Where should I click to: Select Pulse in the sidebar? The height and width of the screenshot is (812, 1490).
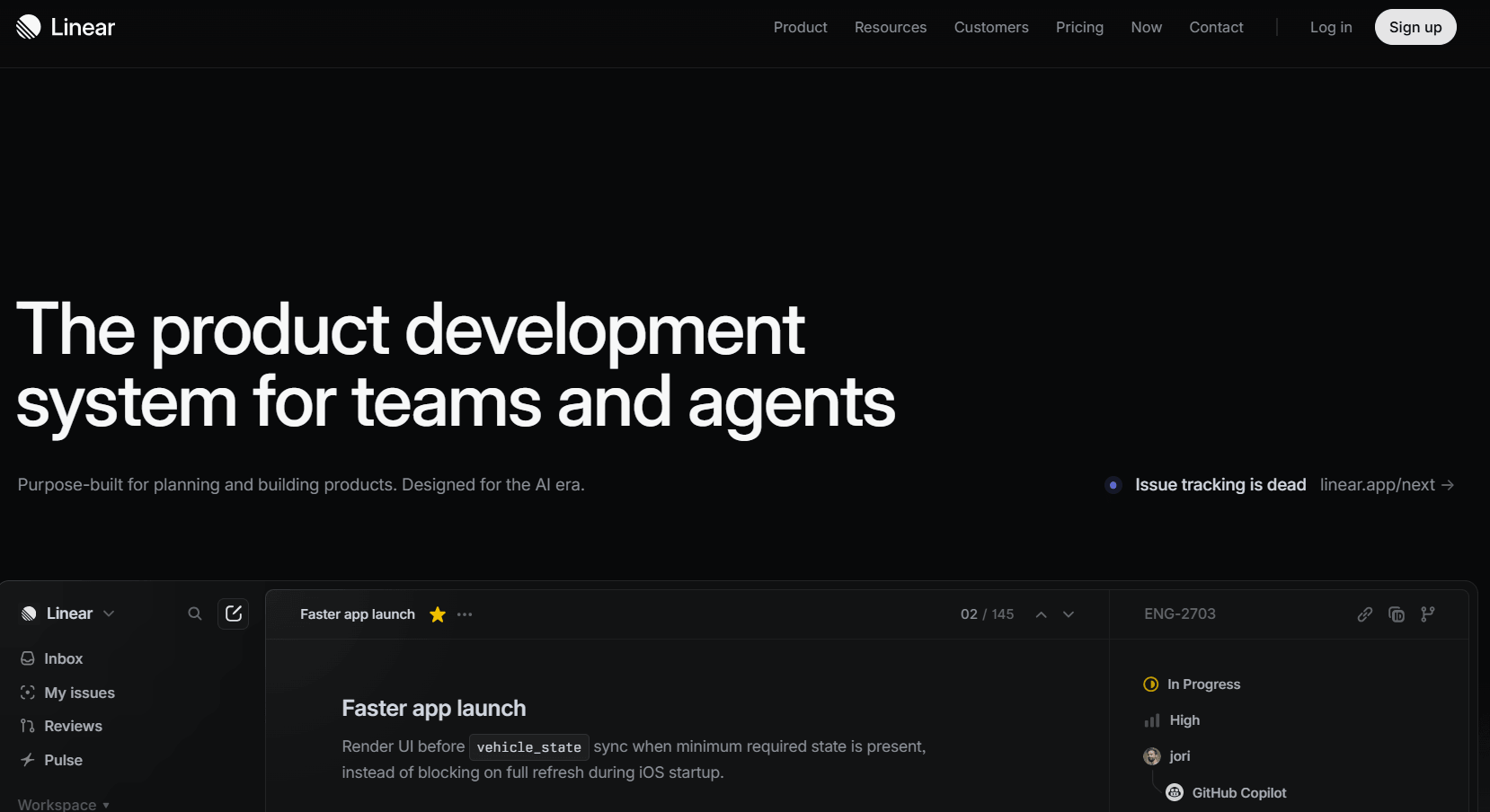tap(64, 760)
